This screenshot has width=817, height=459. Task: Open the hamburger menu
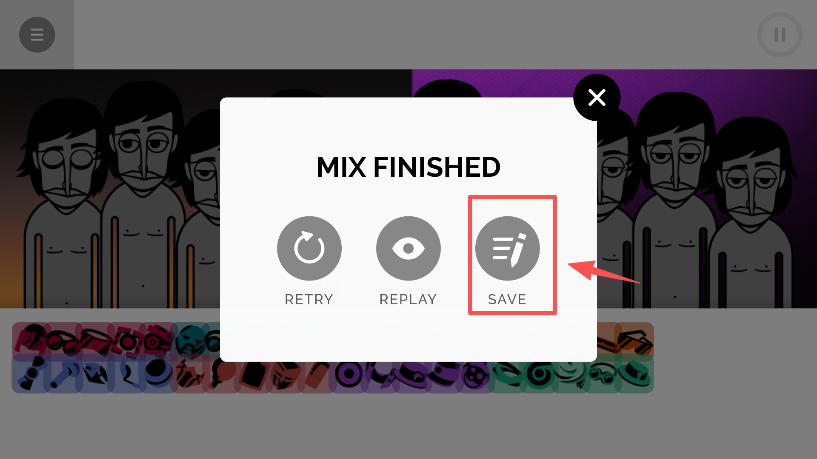tap(37, 35)
